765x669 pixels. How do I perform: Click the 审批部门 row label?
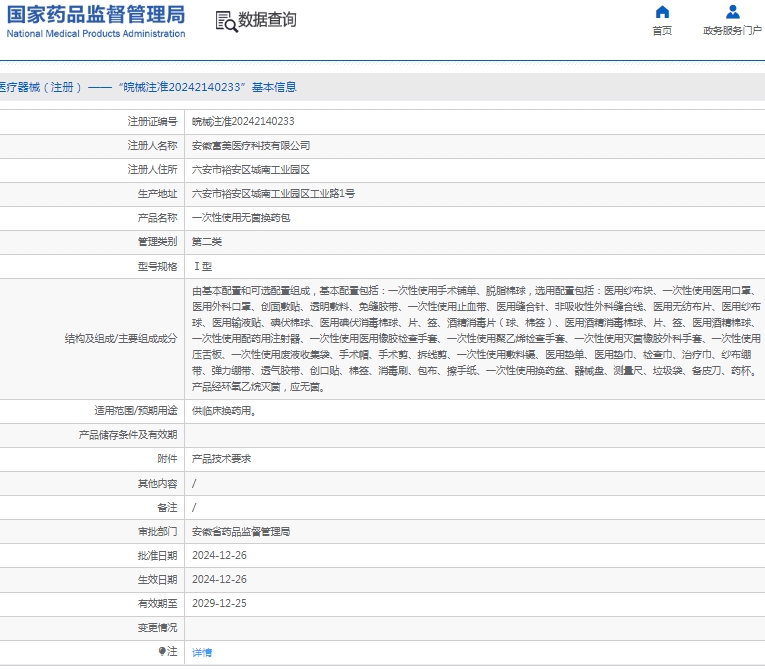(x=157, y=531)
